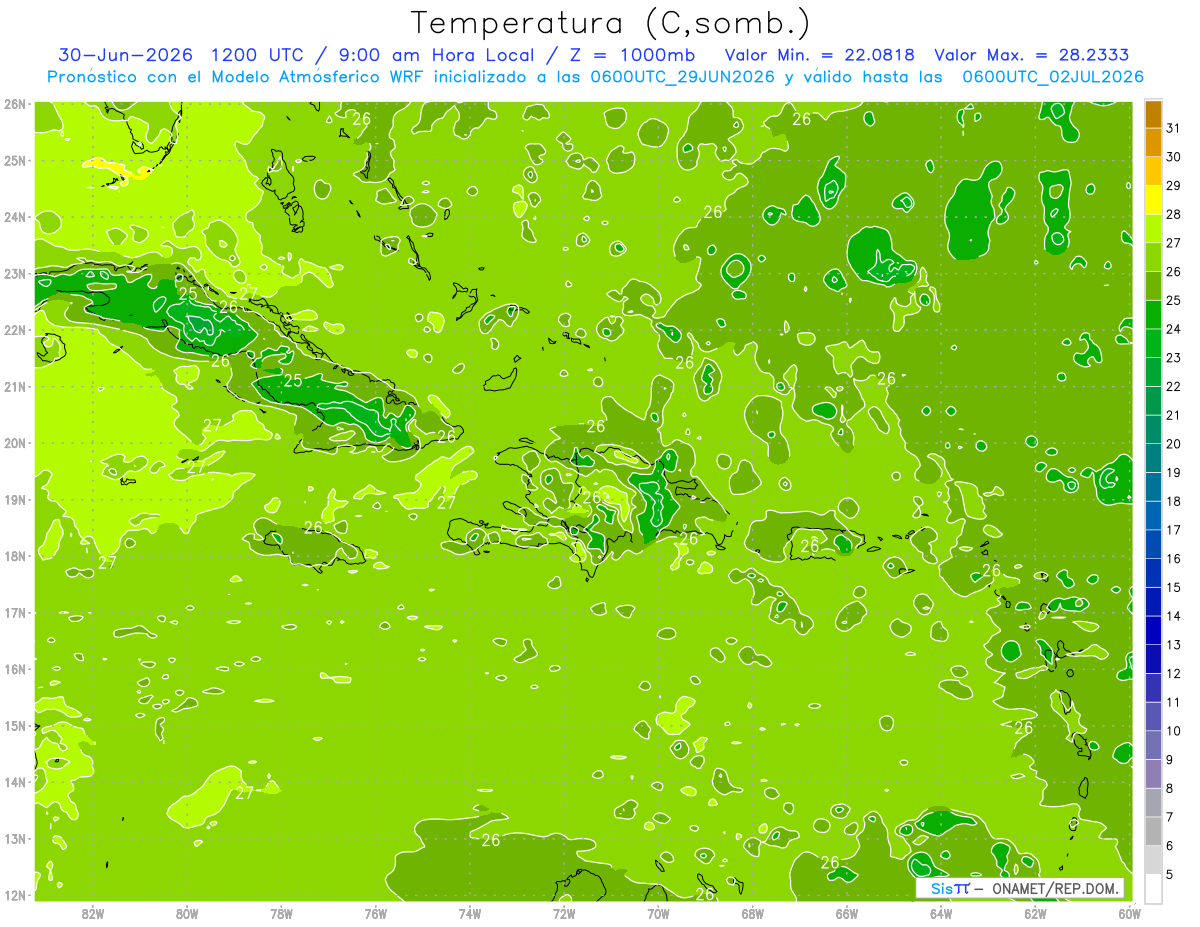Pick the legend color between 25 and 26
The image size is (1200, 927).
pos(1153,286)
